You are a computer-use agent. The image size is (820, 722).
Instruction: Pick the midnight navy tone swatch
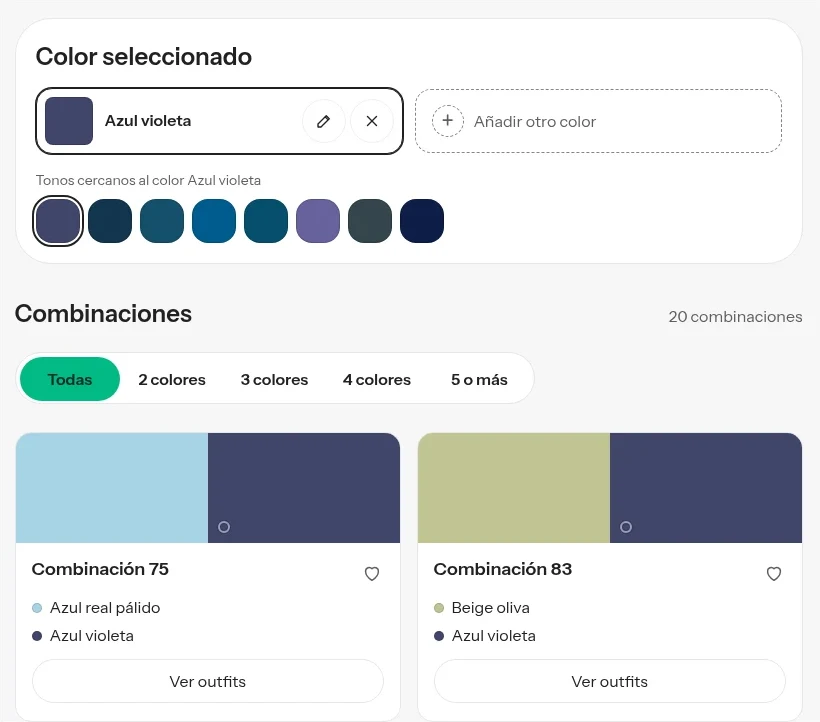click(422, 221)
